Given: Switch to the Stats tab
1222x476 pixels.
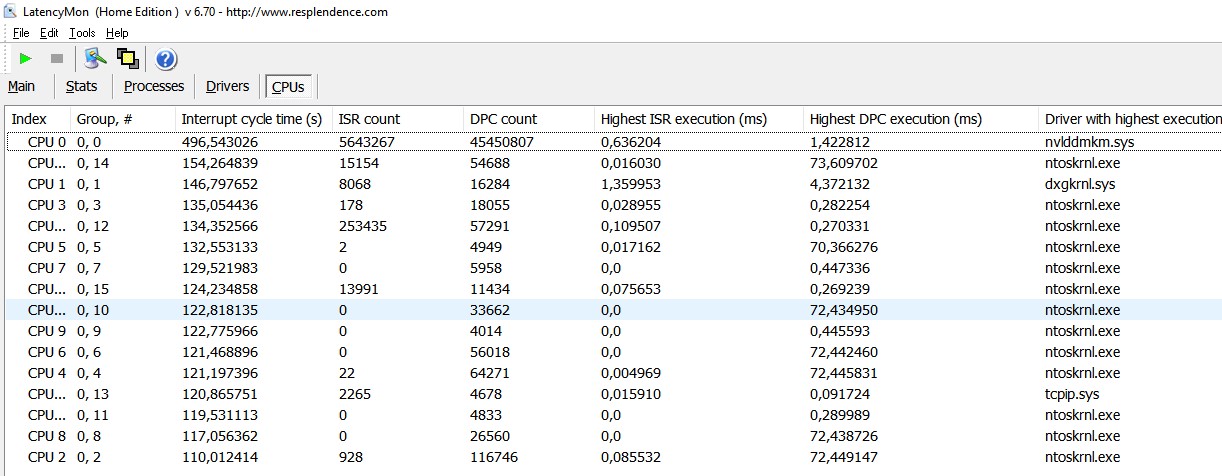Looking at the screenshot, I should 82,86.
